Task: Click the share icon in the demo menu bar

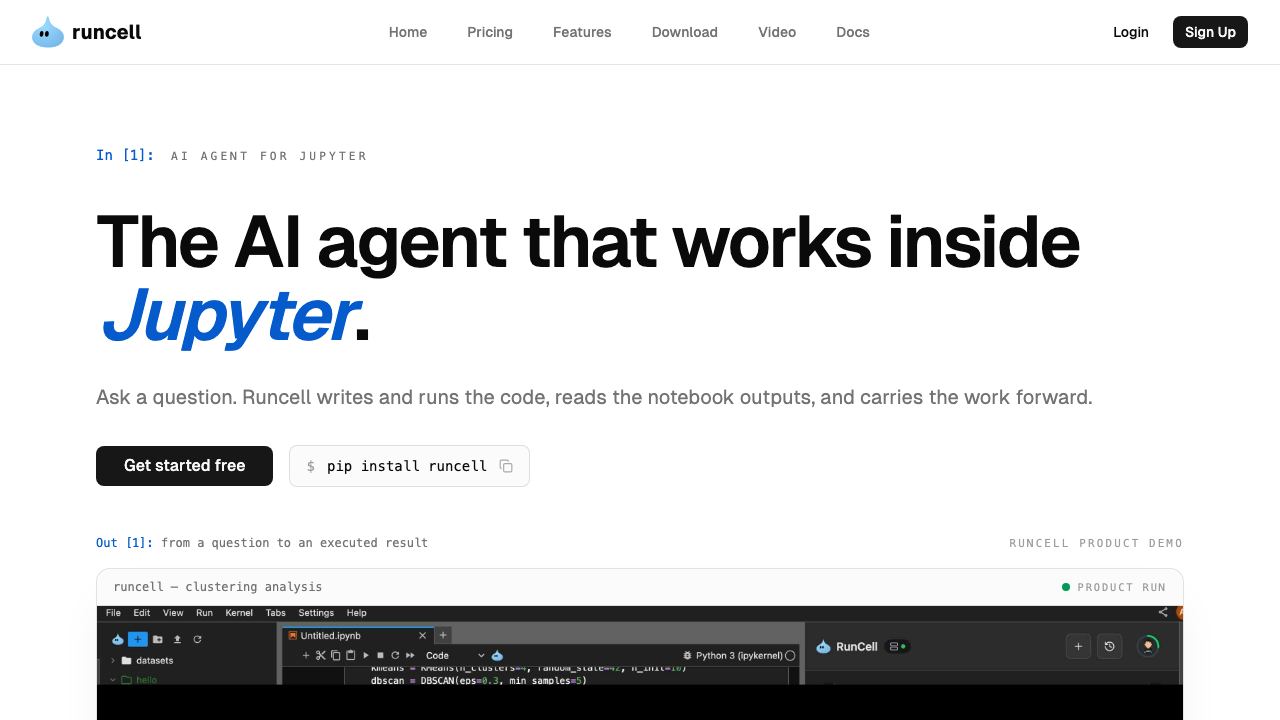Action: click(x=1163, y=613)
